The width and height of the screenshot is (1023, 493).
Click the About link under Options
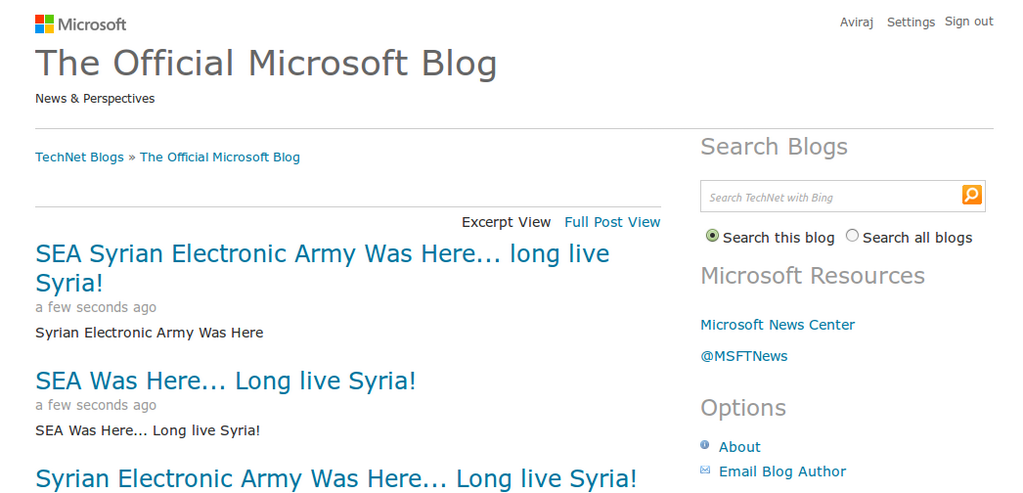[739, 447]
